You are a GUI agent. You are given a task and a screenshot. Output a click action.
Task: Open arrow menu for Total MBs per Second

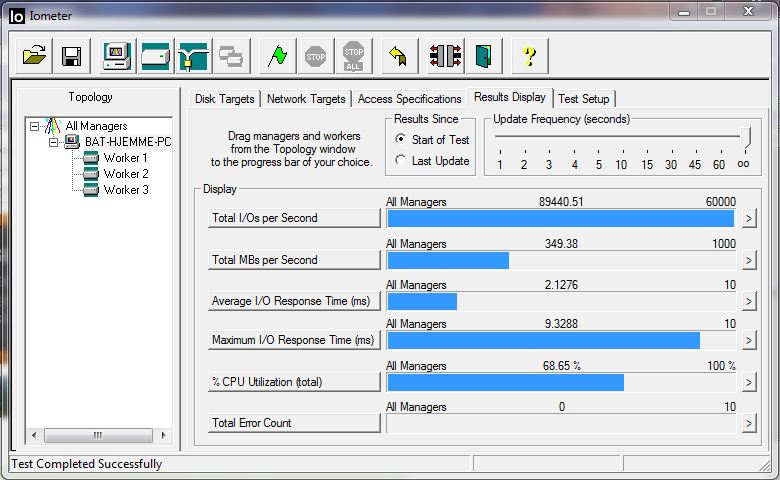749,260
